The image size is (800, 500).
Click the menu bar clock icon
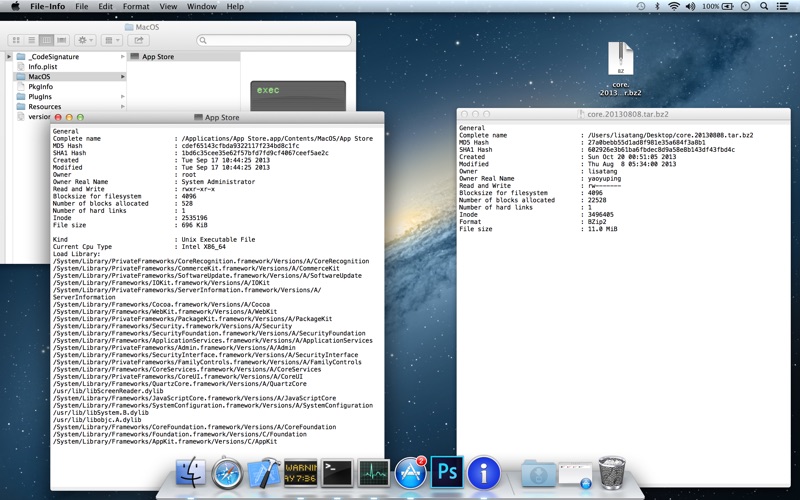pos(745,6)
